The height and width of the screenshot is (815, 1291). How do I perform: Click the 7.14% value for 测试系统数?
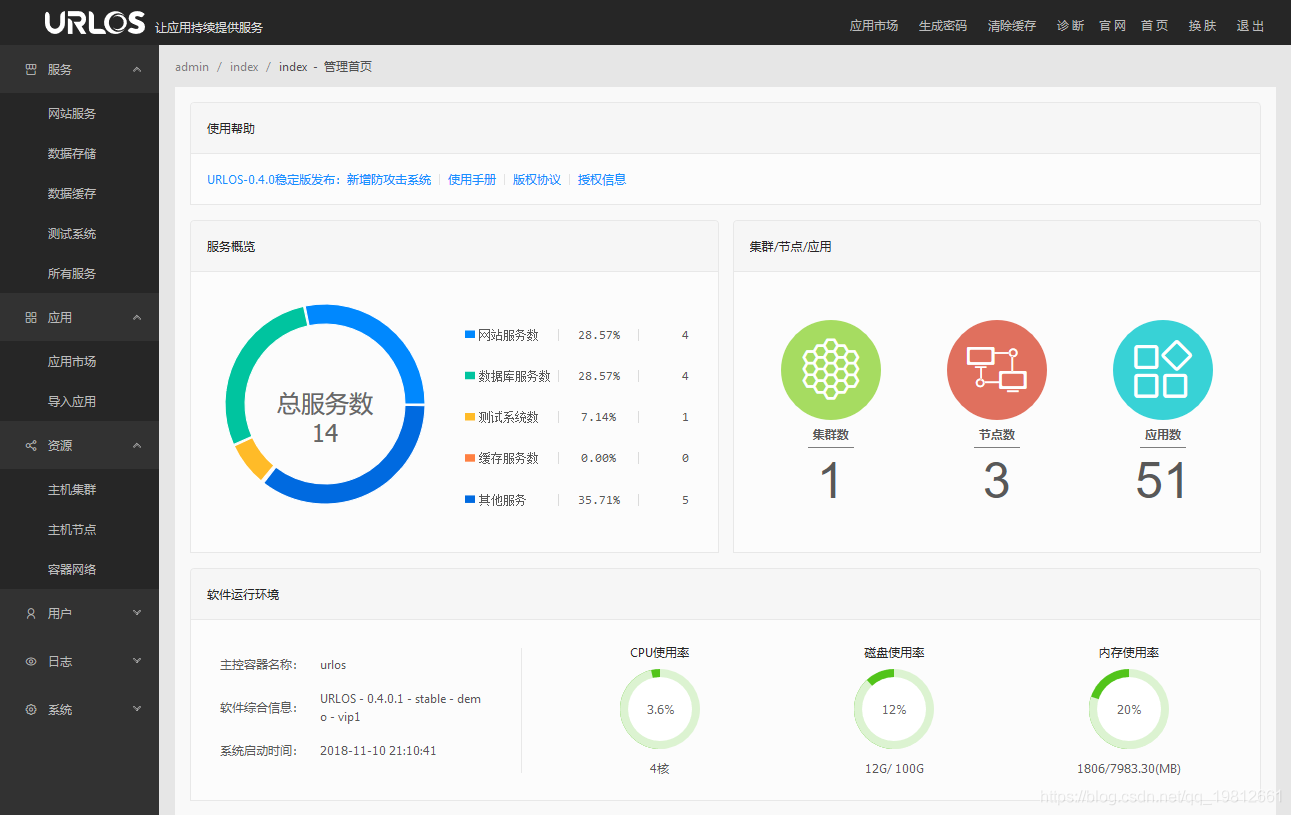[599, 417]
